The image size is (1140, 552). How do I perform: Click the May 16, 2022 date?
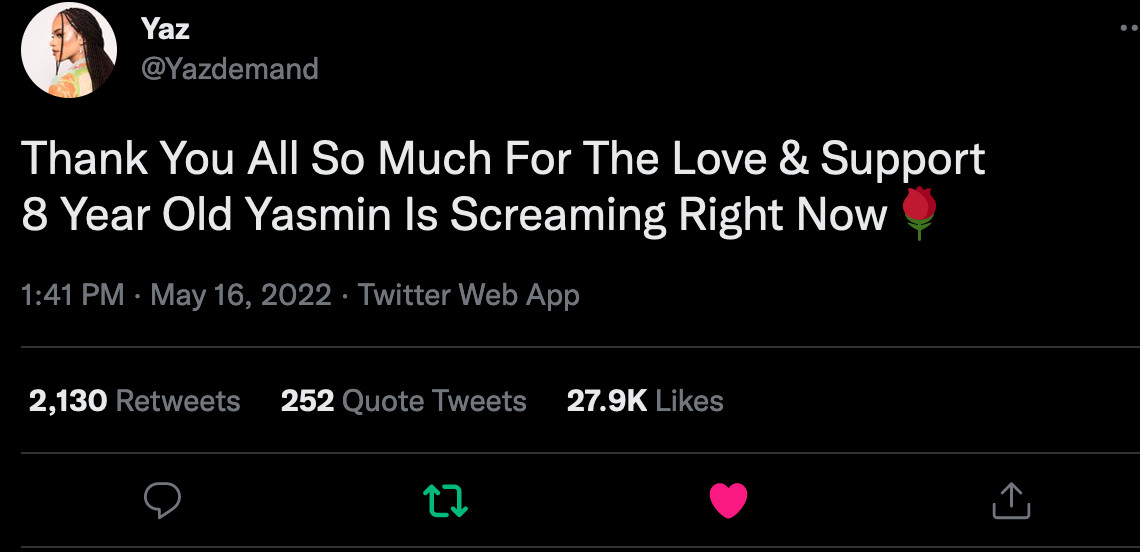(x=240, y=295)
